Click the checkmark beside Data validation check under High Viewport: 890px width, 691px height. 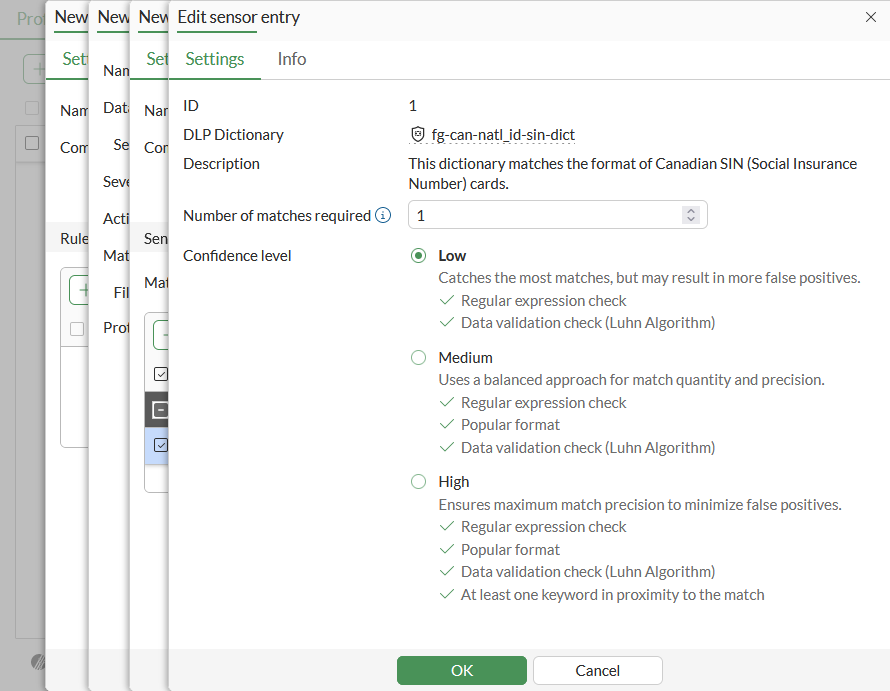click(447, 571)
